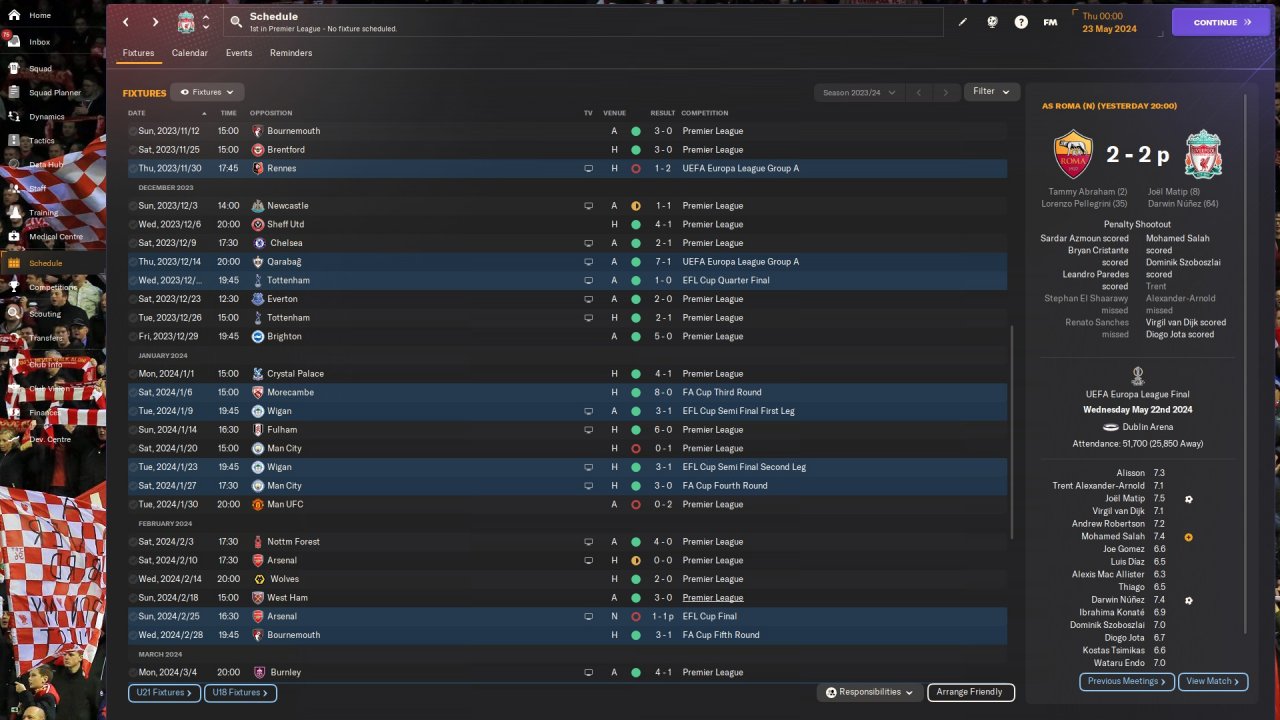
Task: Click Arrange Friendly button
Action: click(x=971, y=692)
